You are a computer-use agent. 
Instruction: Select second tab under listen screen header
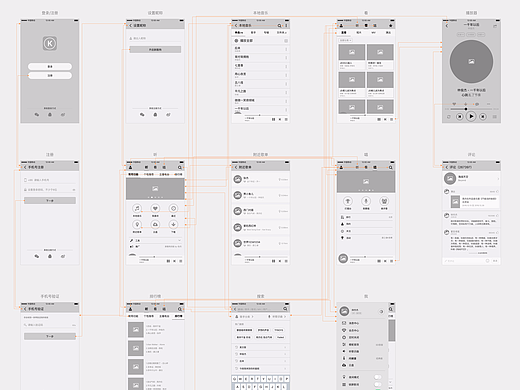149,174
